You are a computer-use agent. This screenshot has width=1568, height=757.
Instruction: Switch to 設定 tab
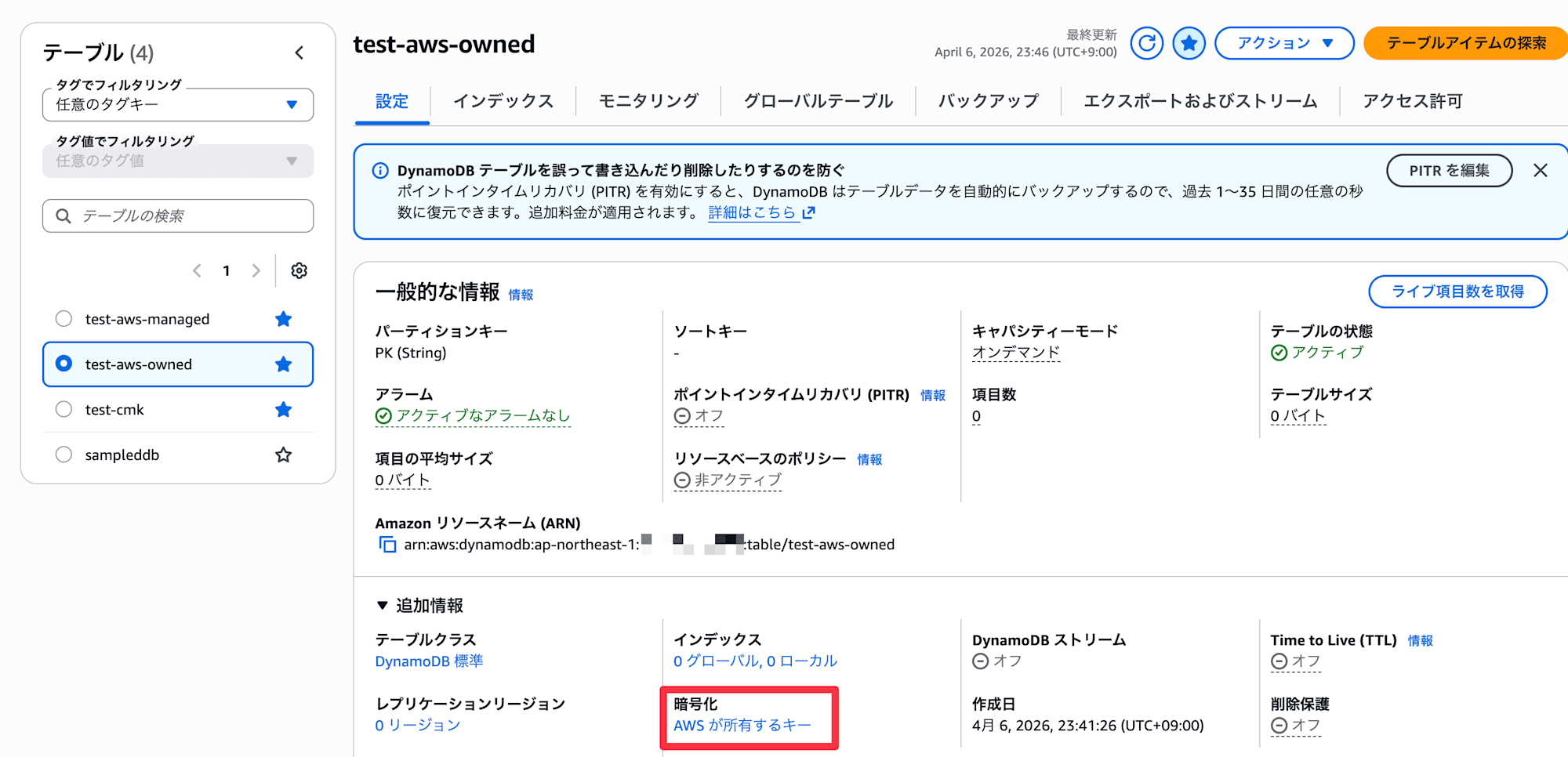point(392,101)
